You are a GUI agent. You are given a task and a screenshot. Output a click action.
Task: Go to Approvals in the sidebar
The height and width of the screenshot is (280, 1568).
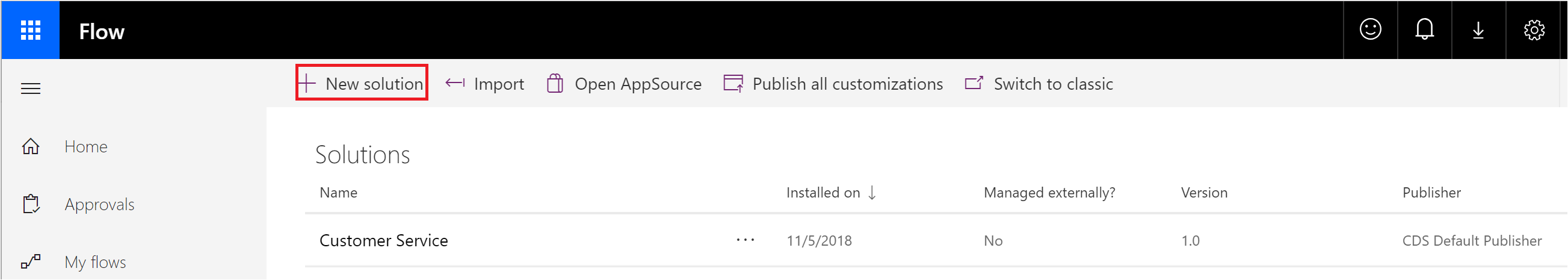pos(99,205)
